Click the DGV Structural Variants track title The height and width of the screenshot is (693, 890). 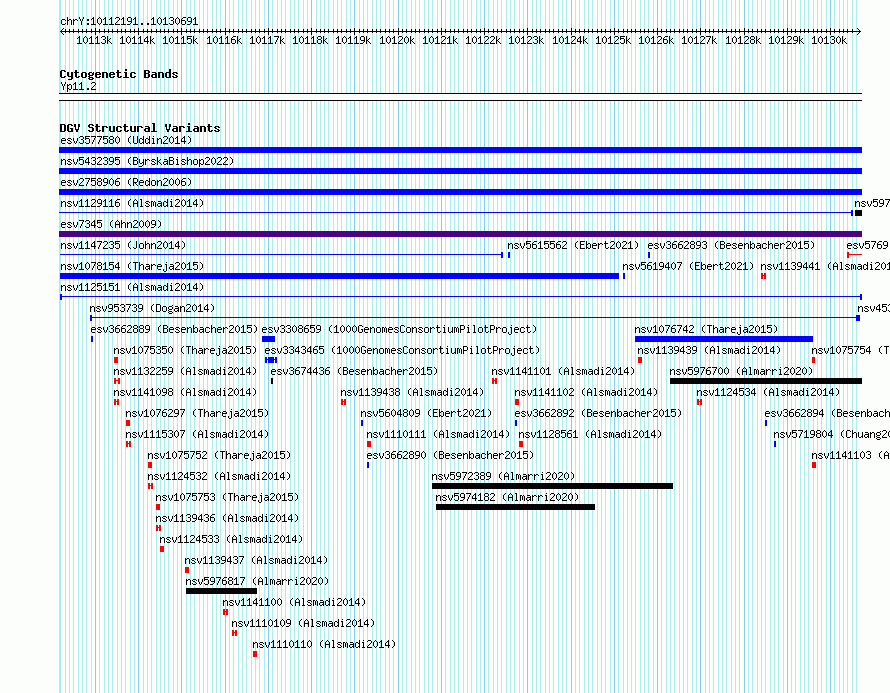click(140, 128)
